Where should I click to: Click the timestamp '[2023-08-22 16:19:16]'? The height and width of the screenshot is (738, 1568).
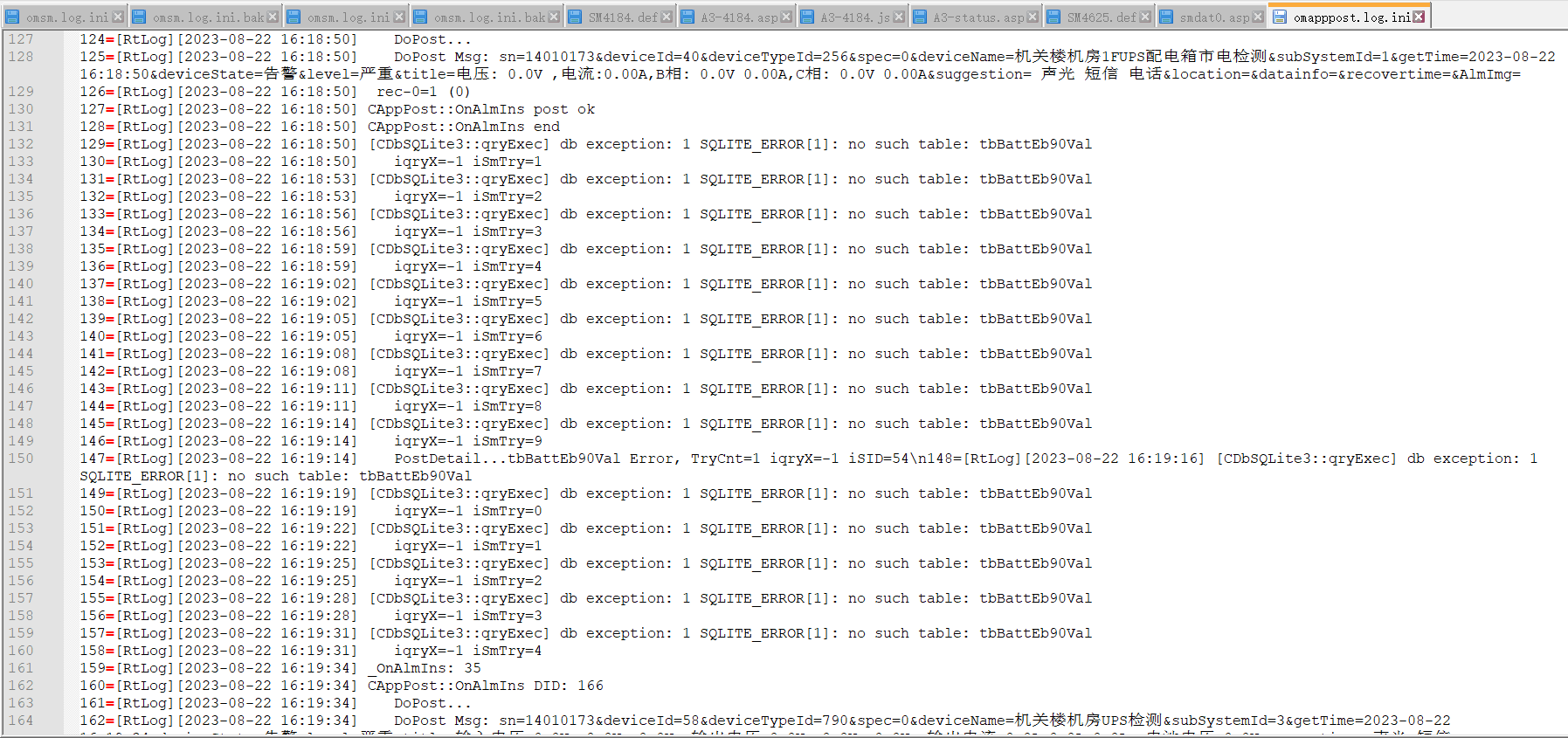(x=1115, y=459)
